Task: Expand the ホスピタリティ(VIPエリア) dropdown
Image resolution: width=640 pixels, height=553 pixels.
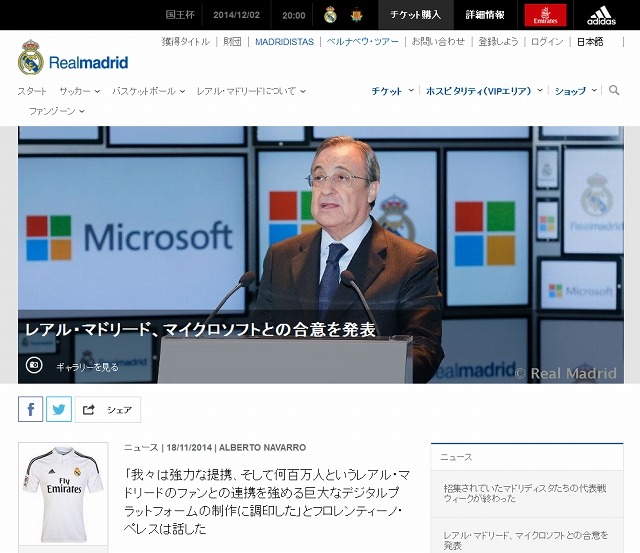Action: click(484, 91)
